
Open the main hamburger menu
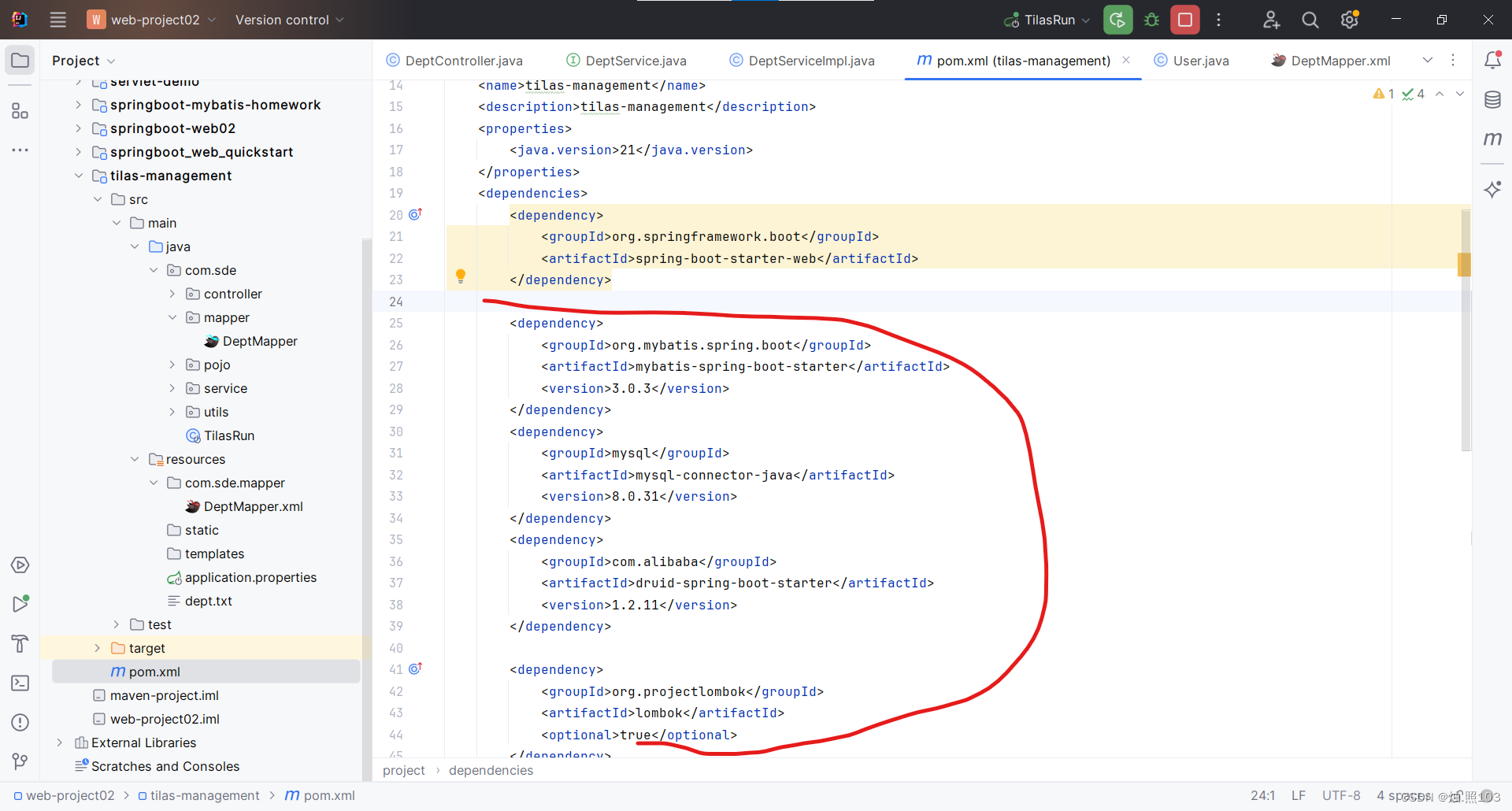(x=57, y=20)
